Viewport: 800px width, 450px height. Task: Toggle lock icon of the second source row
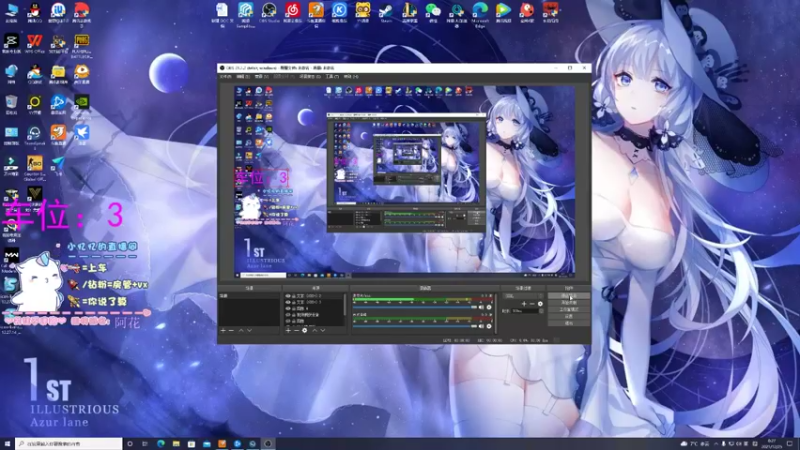[x=294, y=302]
